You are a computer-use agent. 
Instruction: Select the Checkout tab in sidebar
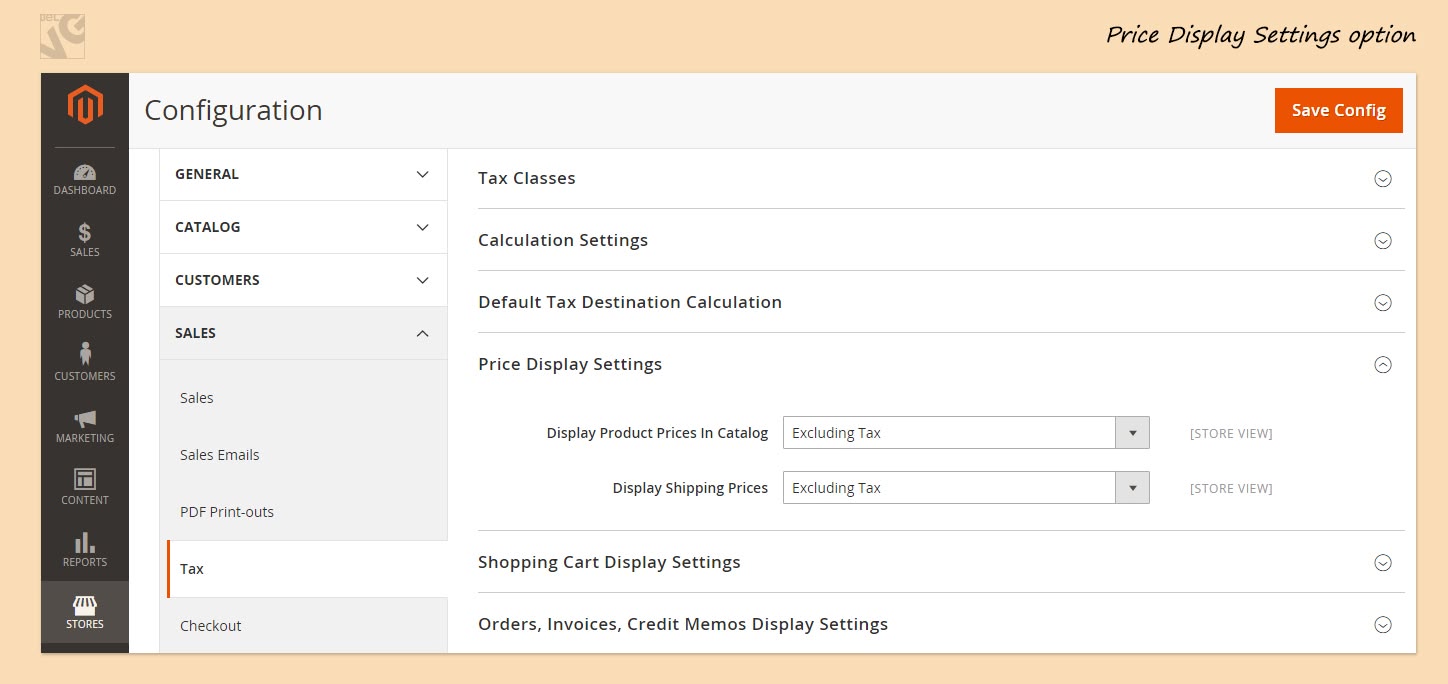(211, 626)
